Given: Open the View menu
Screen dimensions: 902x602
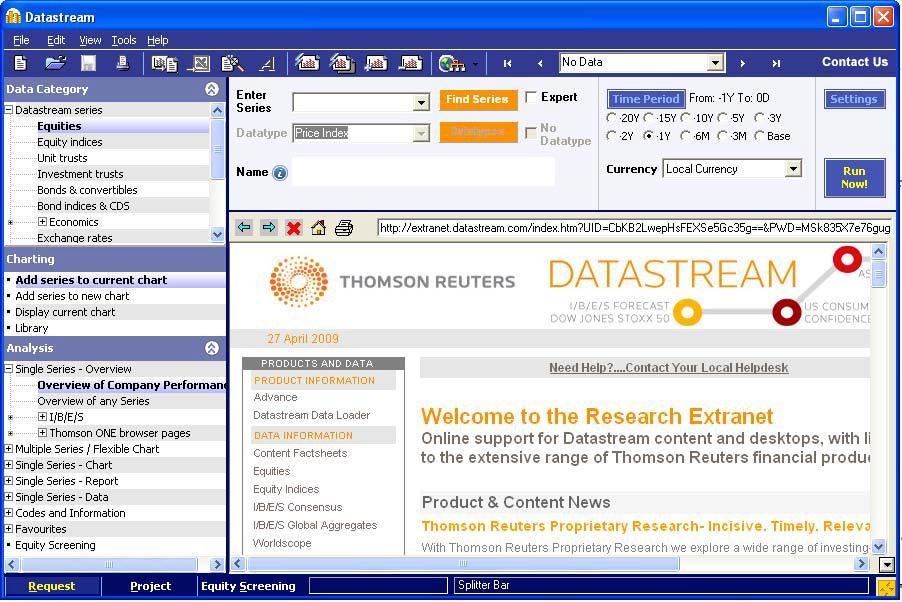Looking at the screenshot, I should point(90,40).
